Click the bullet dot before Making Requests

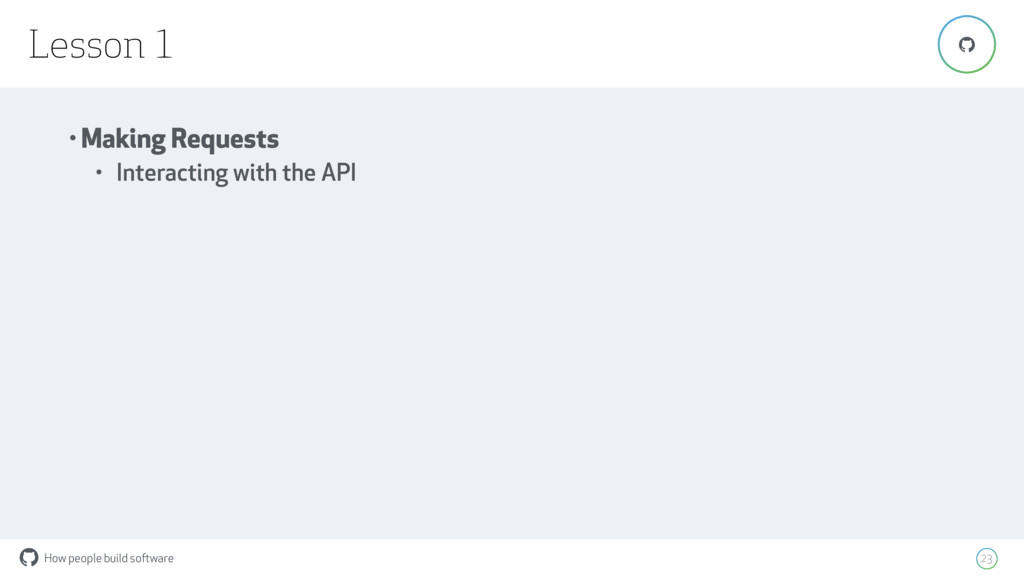pos(72,138)
